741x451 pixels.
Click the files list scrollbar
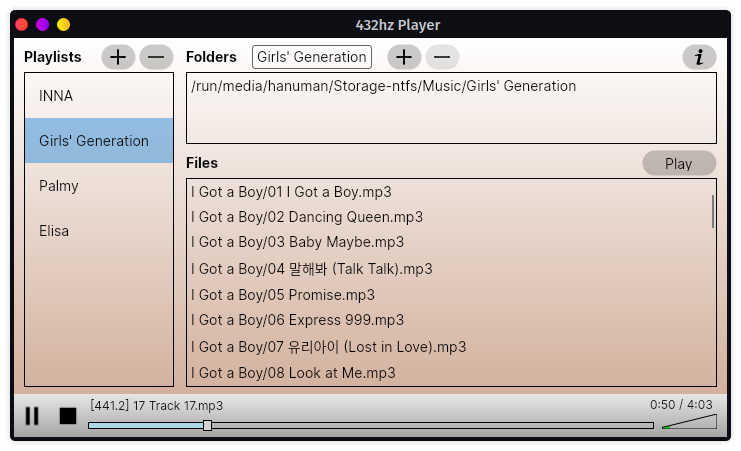click(x=713, y=211)
